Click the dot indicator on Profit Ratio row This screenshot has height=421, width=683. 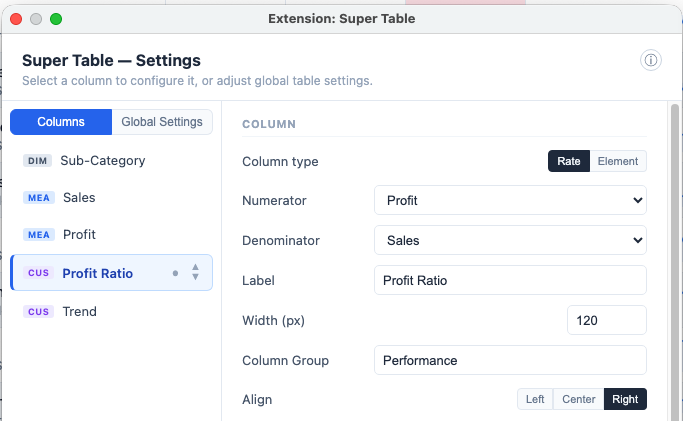175,273
